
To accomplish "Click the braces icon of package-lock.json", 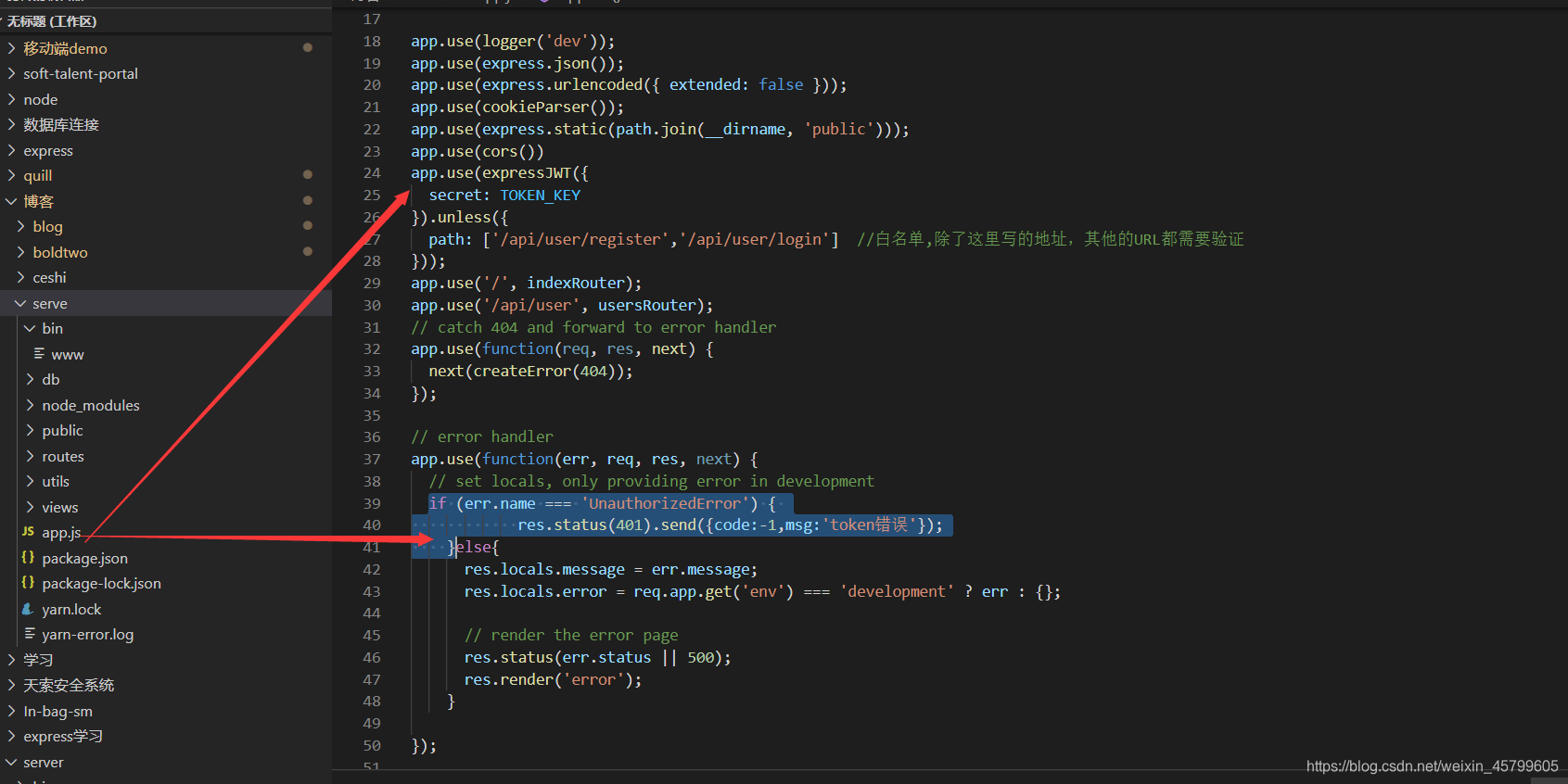I will (x=28, y=583).
